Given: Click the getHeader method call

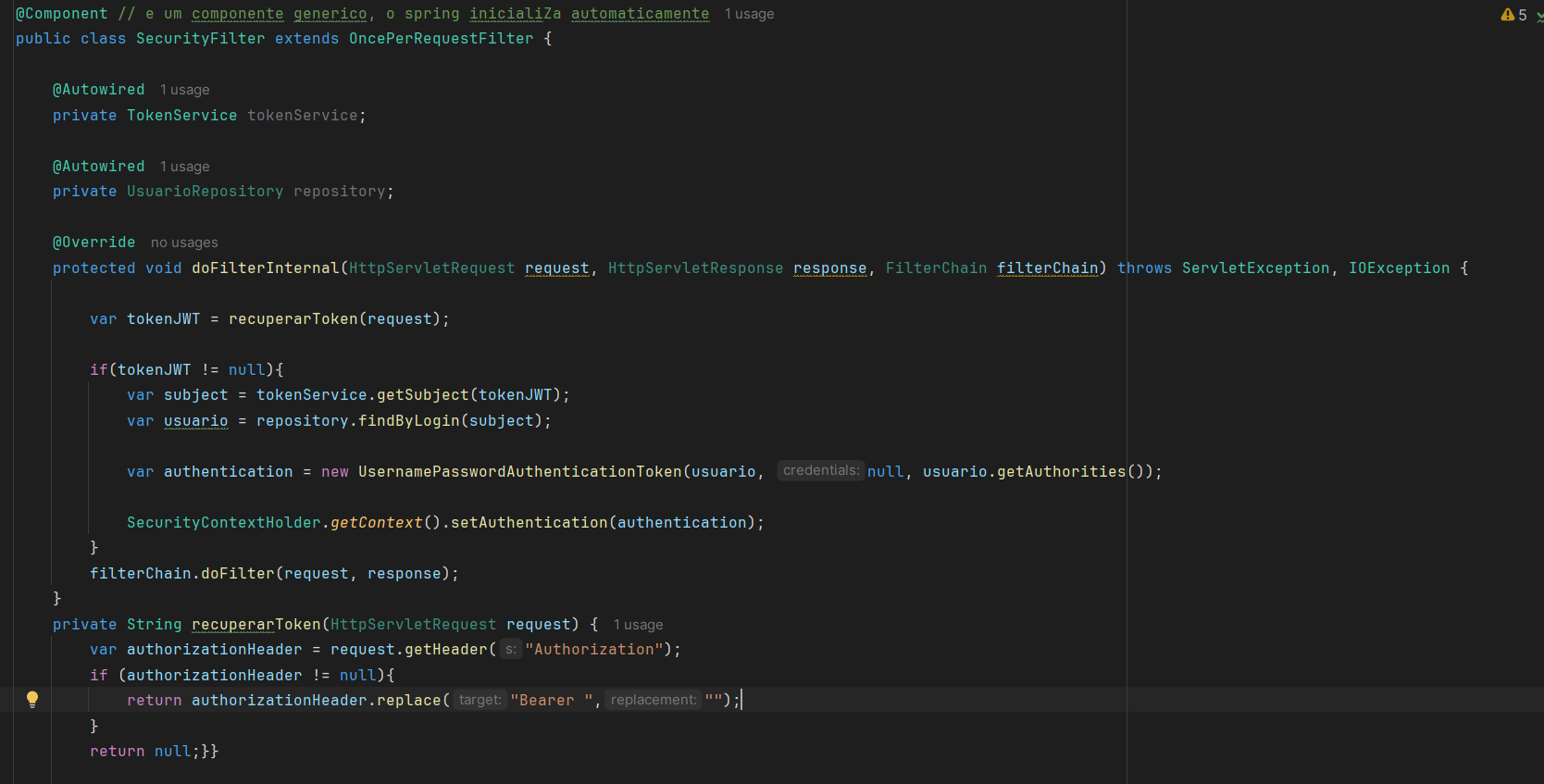Looking at the screenshot, I should pyautogui.click(x=445, y=650).
